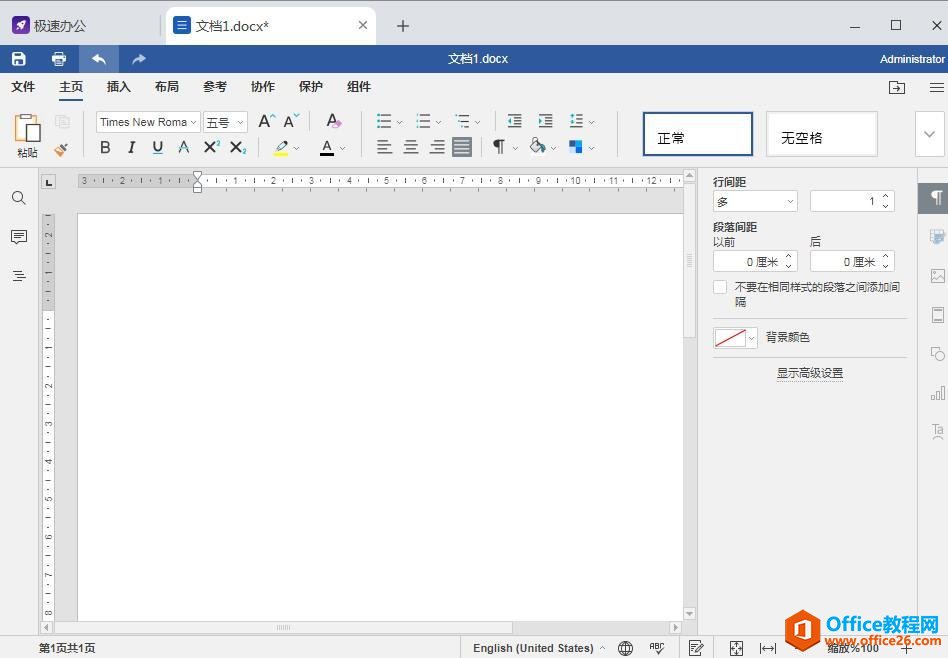Decrease the font size
Screen dimensions: 948x658
coord(291,122)
